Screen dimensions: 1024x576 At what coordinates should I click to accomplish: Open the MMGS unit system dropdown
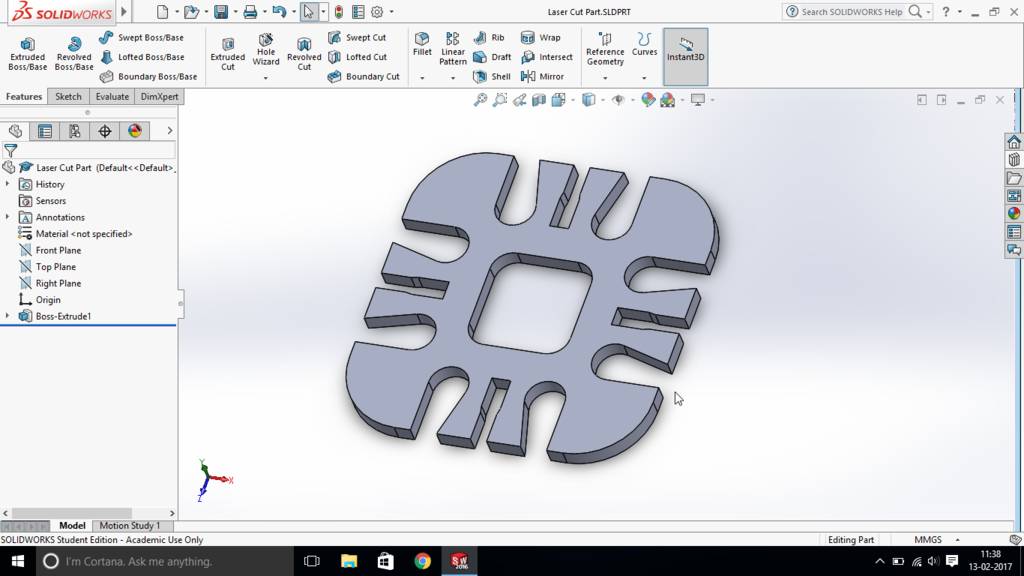tap(957, 540)
